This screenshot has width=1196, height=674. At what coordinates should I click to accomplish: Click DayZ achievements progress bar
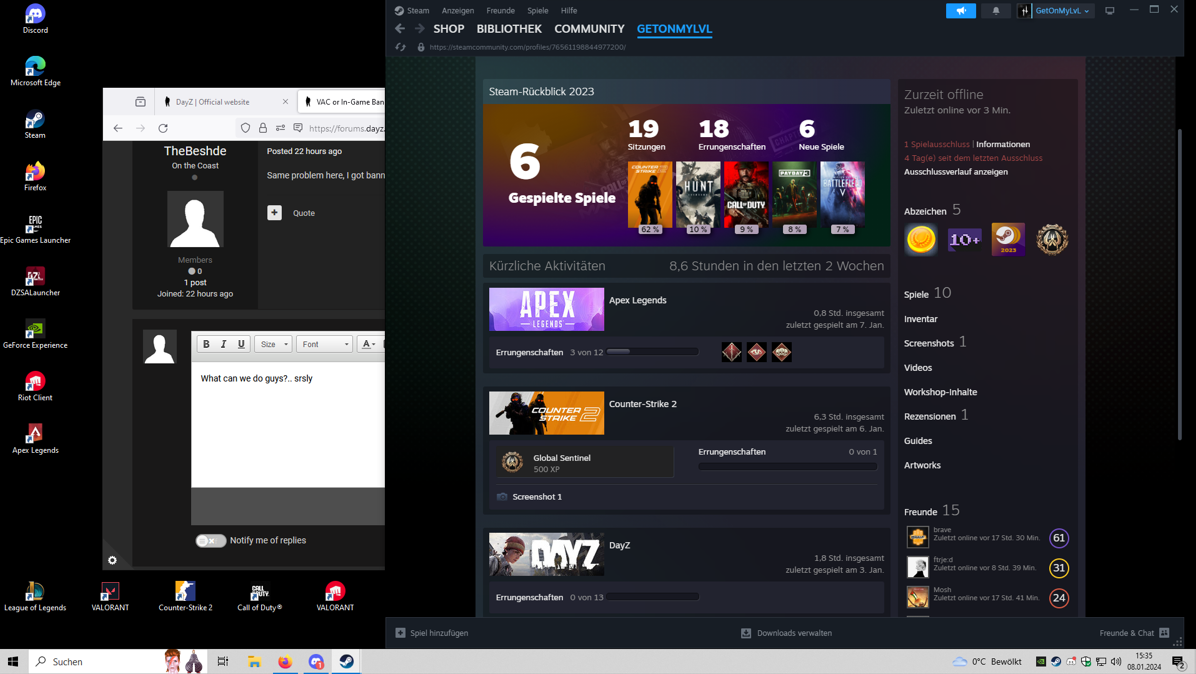[652, 597]
